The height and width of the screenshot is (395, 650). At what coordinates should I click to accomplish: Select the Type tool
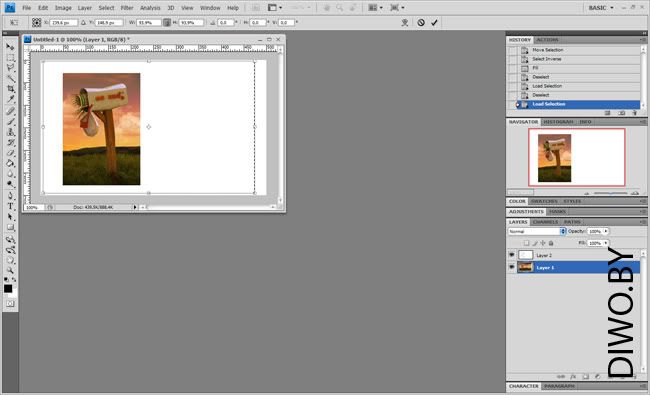[10, 206]
